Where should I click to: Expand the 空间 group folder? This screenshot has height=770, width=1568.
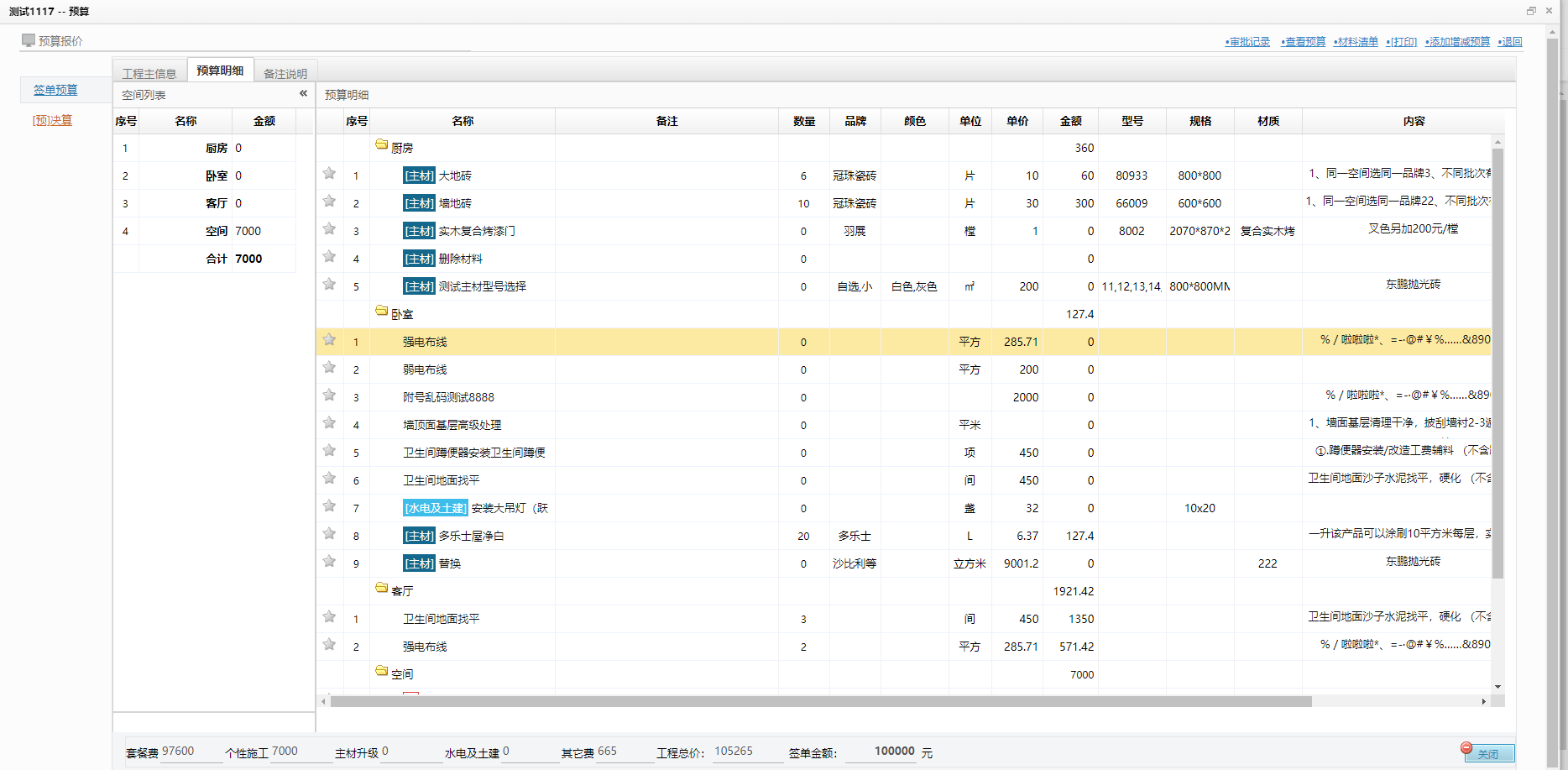382,672
